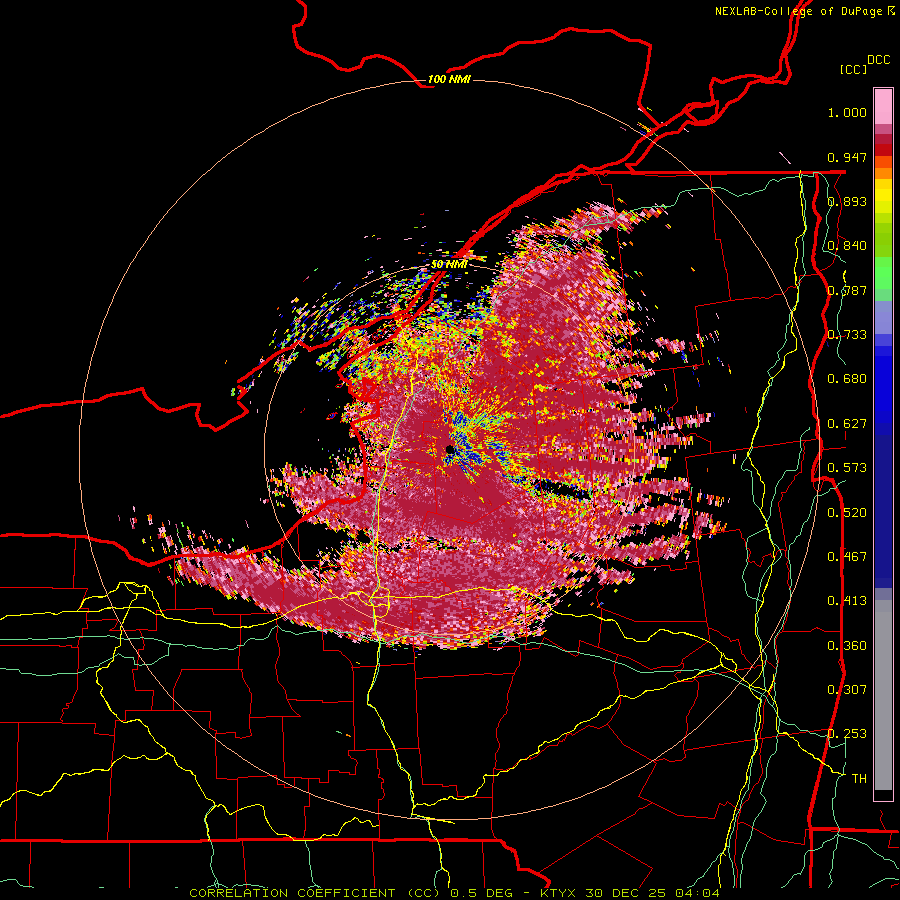Pick the light pink swatch beside 1.000
This screenshot has width=900, height=900.
pyautogui.click(x=883, y=107)
